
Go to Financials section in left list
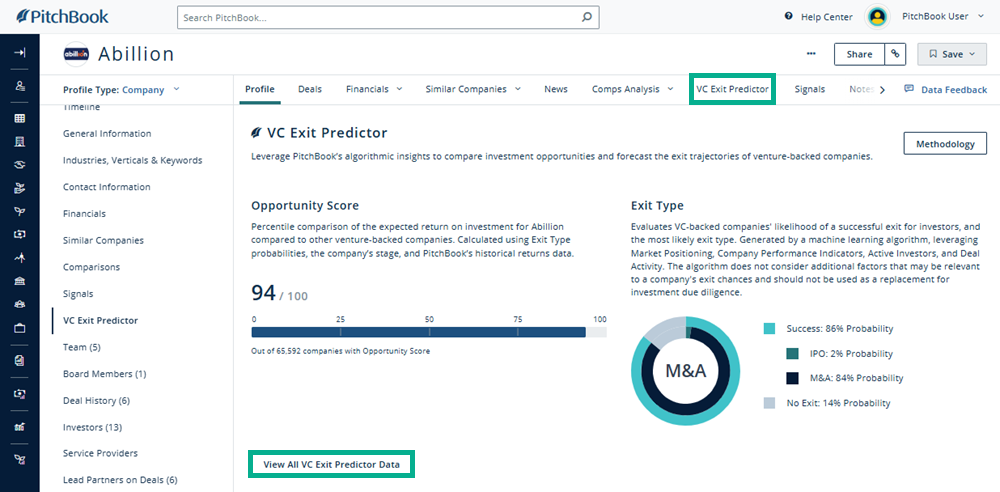point(84,214)
